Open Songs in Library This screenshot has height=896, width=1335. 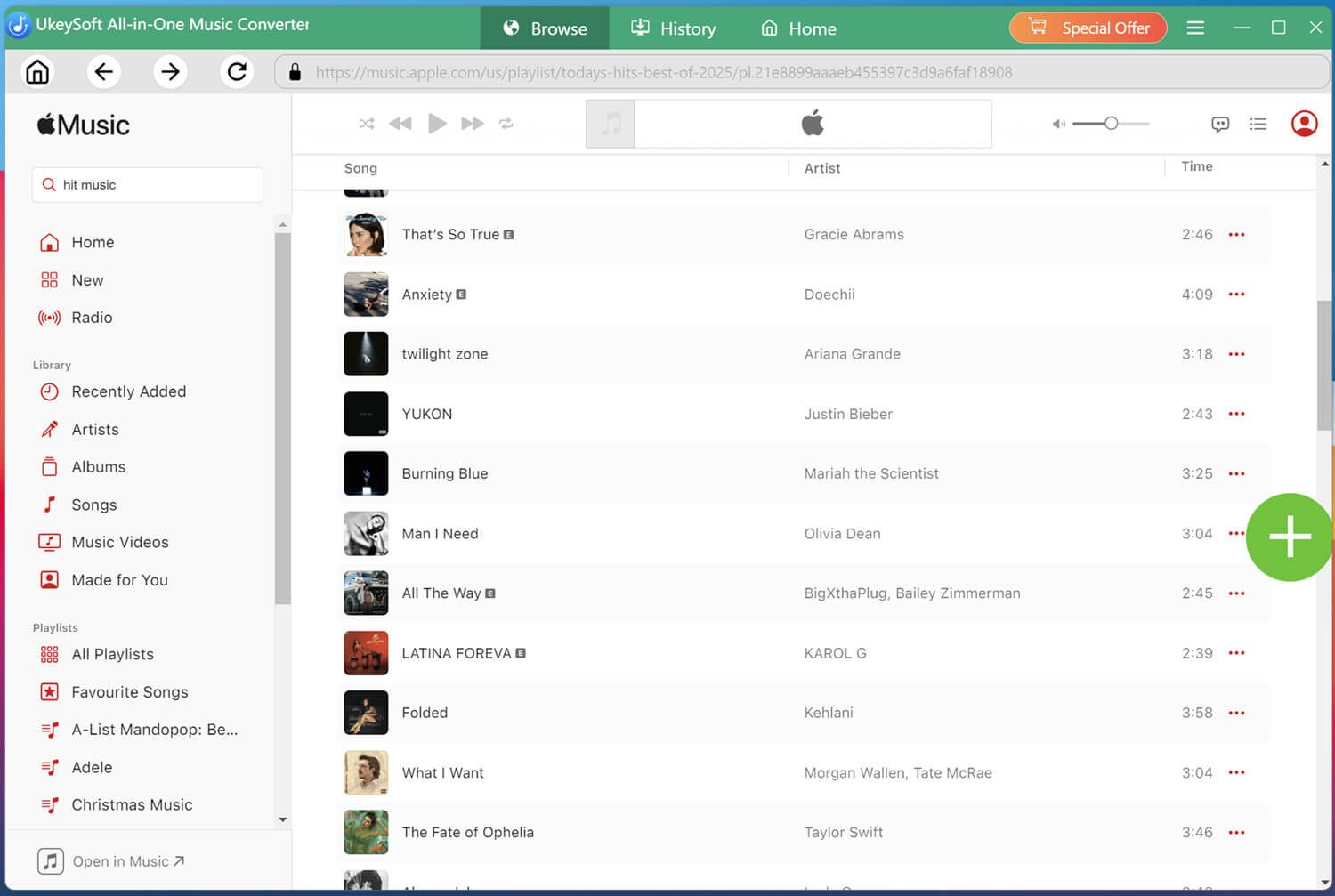(78, 505)
